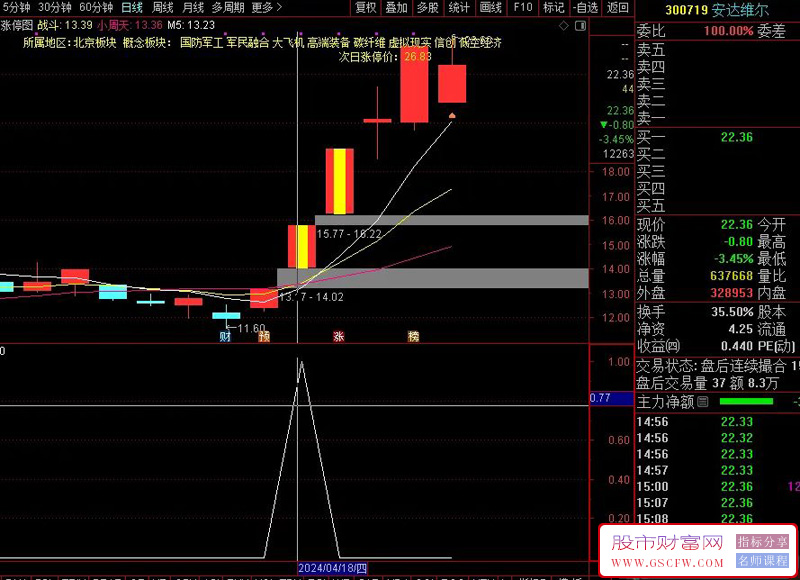Click the 国防军工 concept sector link

coord(202,42)
